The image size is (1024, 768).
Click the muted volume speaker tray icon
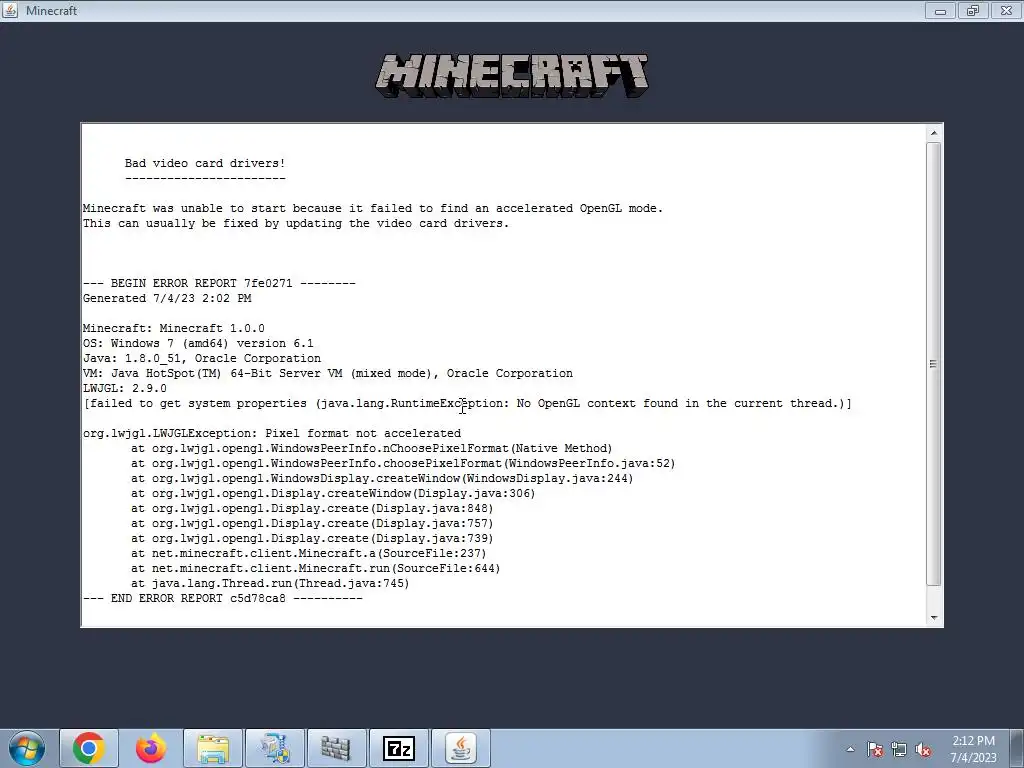[923, 749]
